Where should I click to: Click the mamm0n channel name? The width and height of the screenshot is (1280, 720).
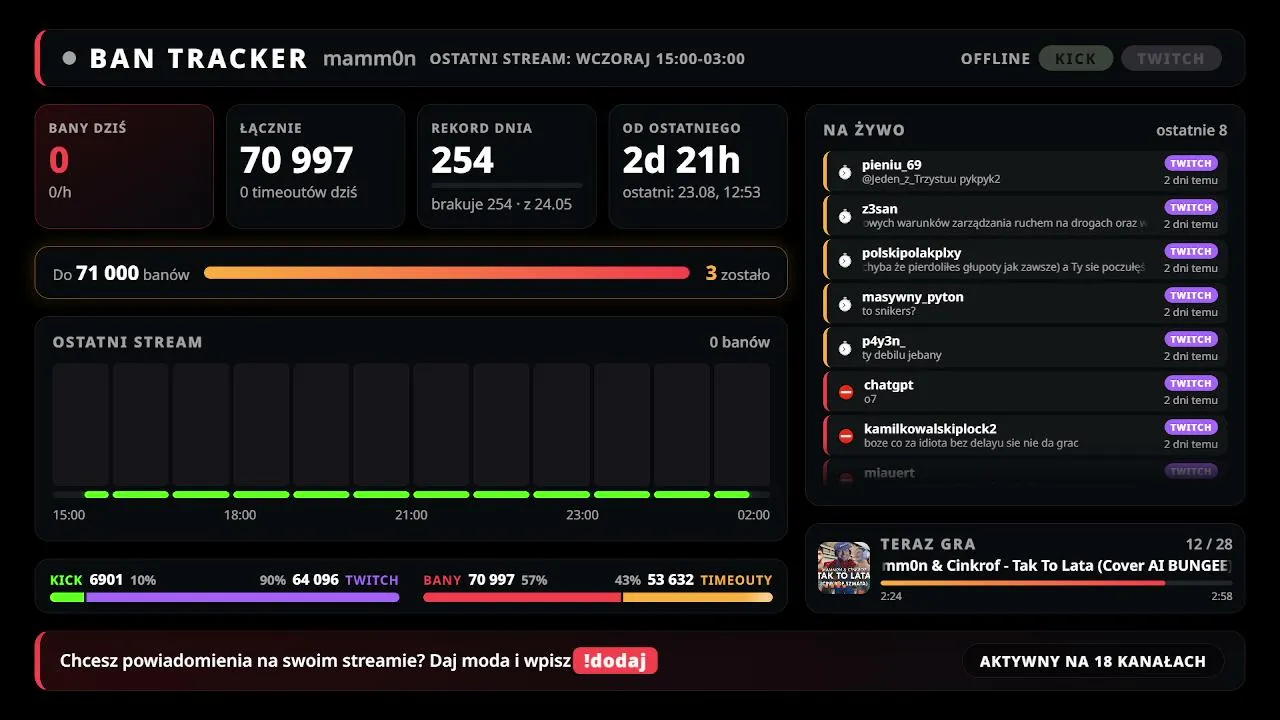tap(369, 58)
